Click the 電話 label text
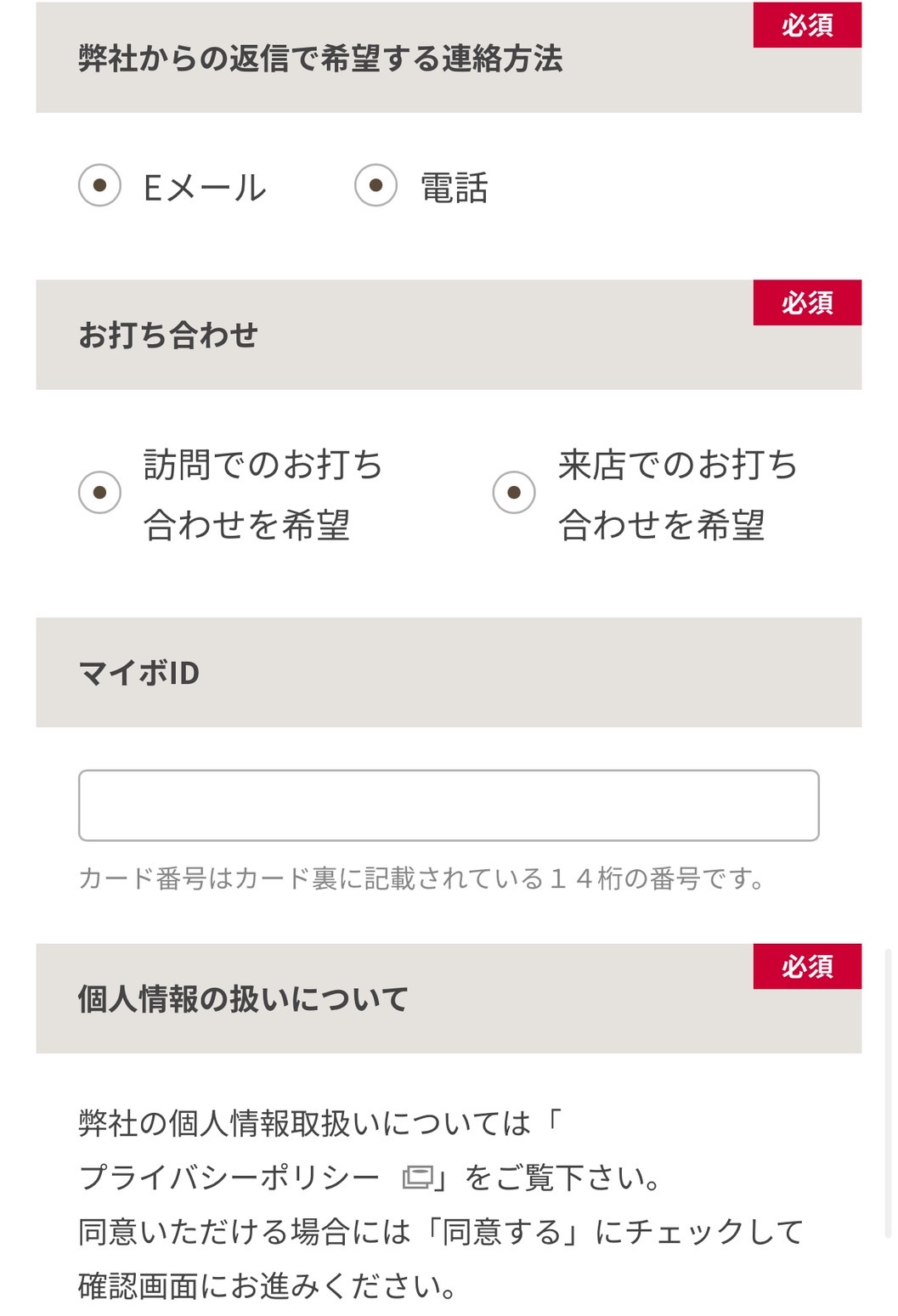Viewport: 898px width, 1316px height. coord(455,188)
